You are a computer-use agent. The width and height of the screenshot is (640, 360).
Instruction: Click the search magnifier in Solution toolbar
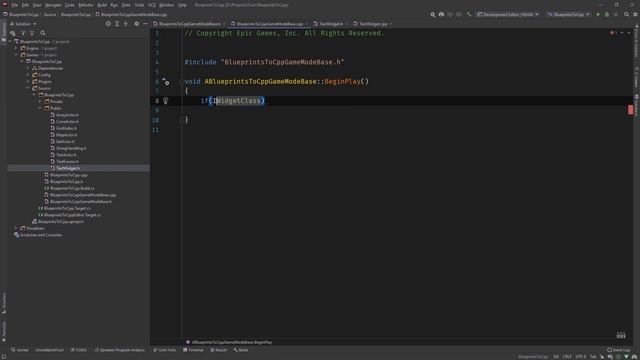click(43, 33)
